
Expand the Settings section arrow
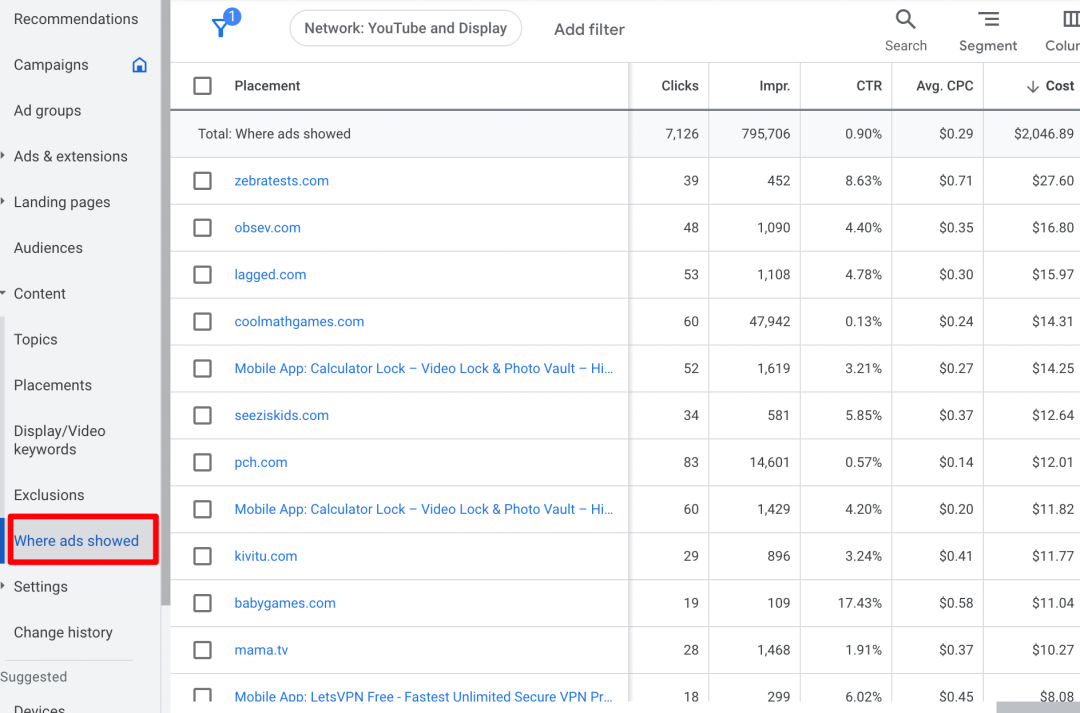point(4,587)
